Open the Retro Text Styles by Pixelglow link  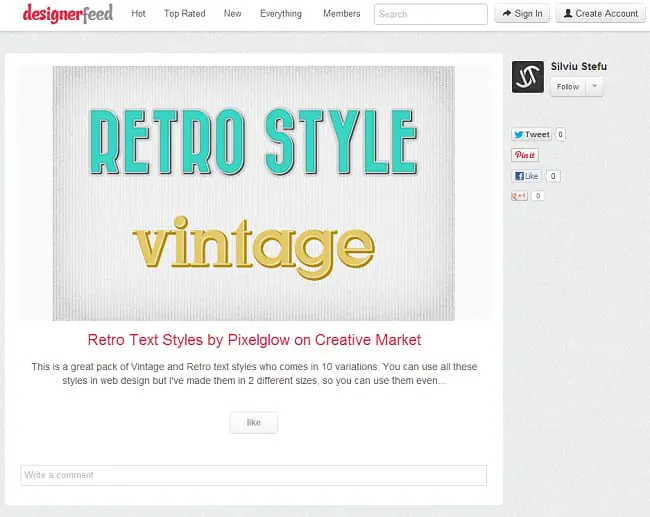254,340
